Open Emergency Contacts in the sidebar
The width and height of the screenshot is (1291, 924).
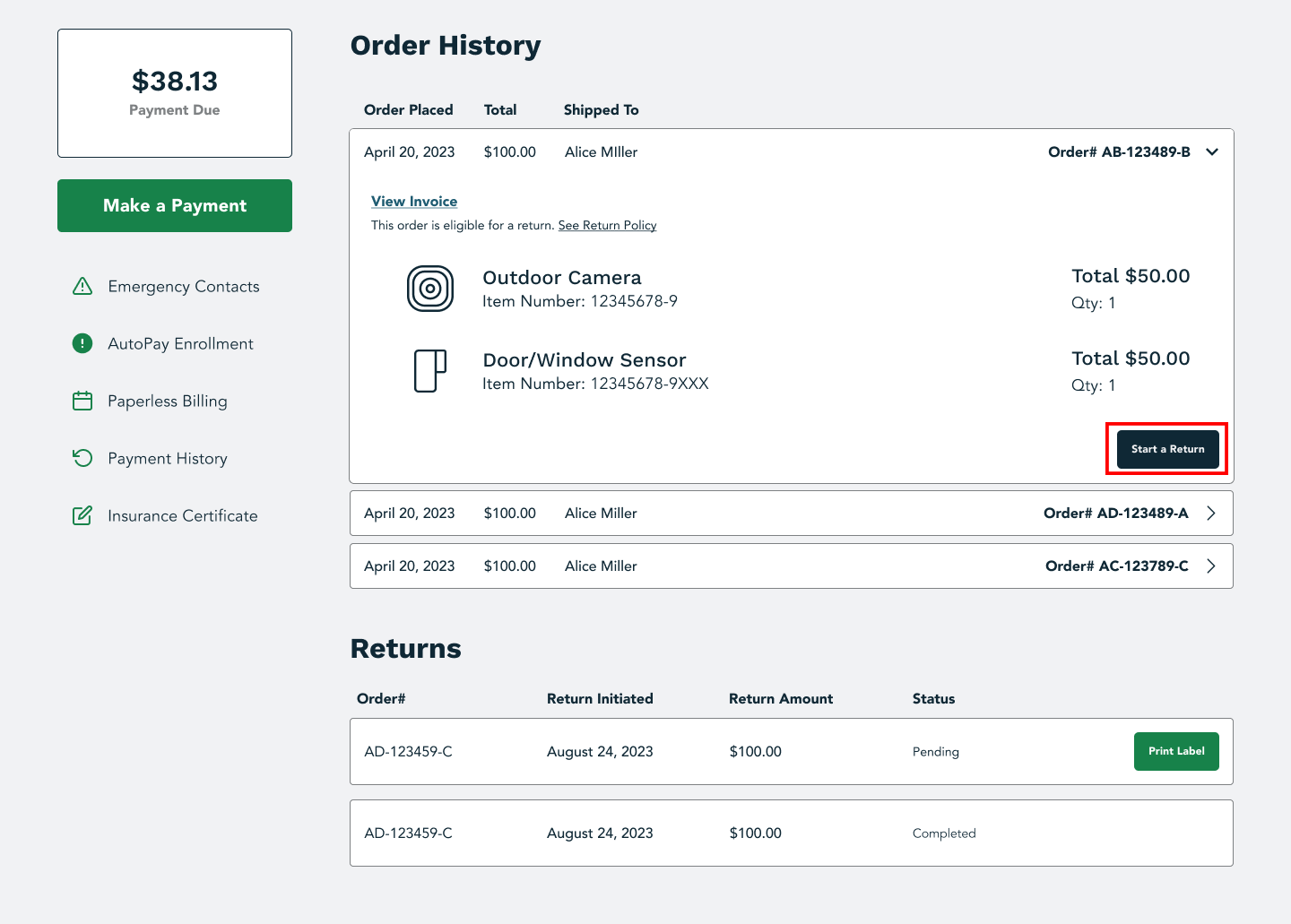[184, 286]
